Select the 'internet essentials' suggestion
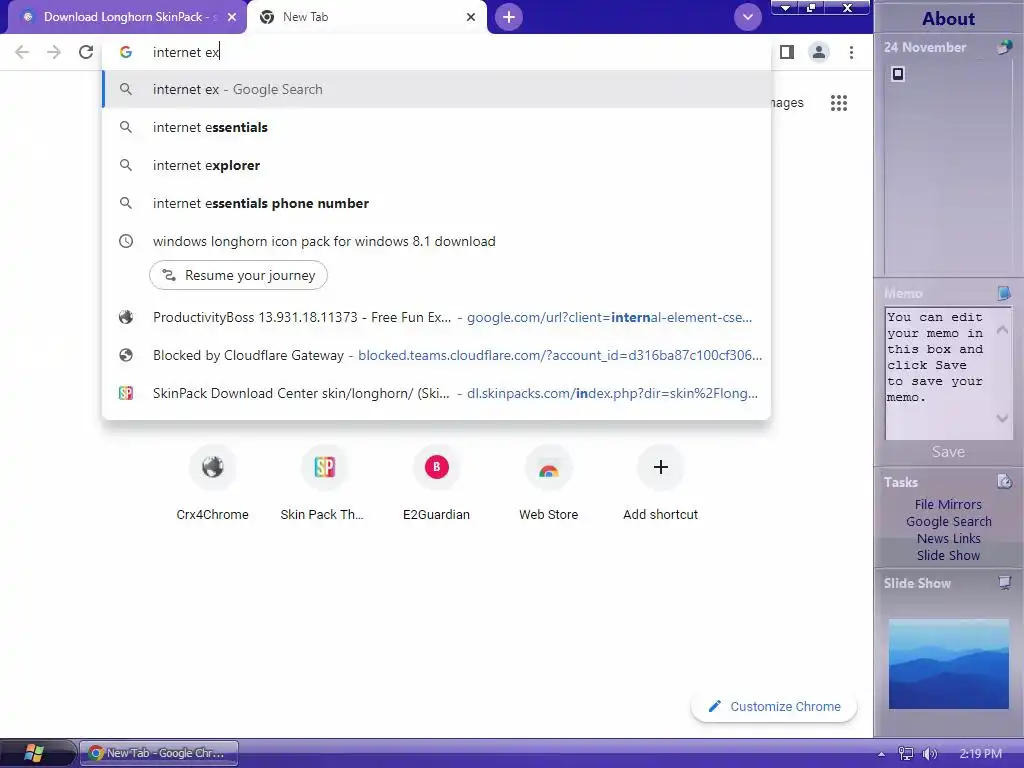Image resolution: width=1024 pixels, height=768 pixels. tap(436, 127)
